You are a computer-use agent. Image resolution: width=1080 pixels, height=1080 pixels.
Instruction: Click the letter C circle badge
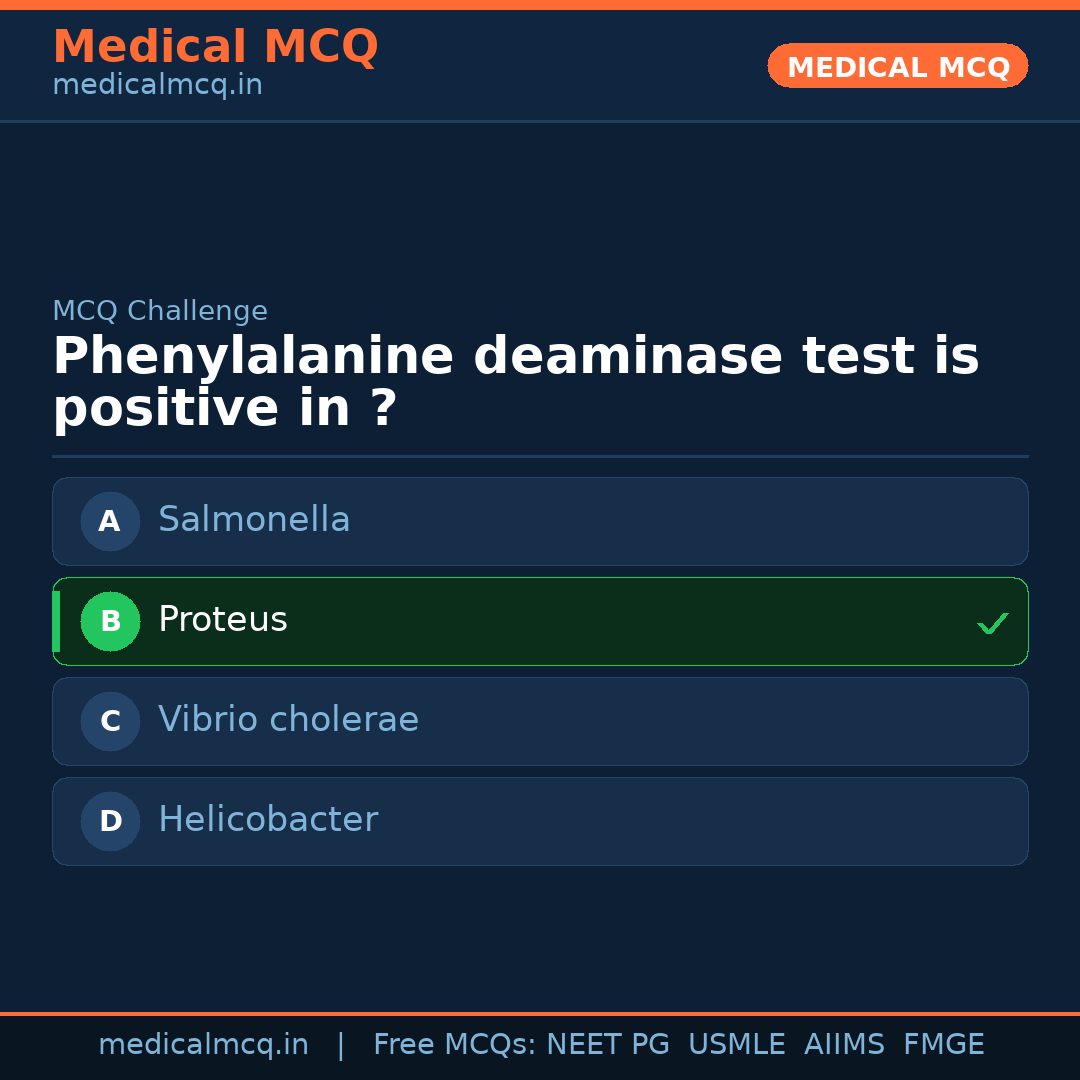tap(110, 721)
